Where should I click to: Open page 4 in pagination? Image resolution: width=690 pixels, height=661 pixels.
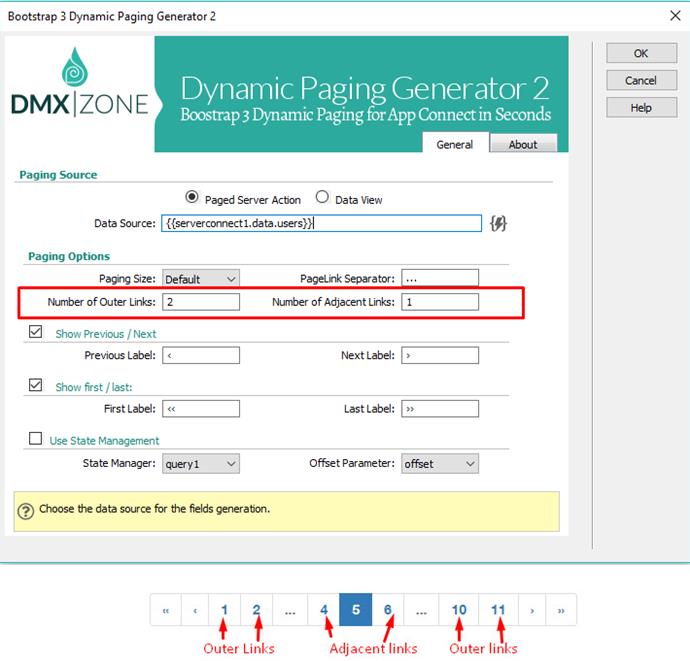tap(324, 610)
